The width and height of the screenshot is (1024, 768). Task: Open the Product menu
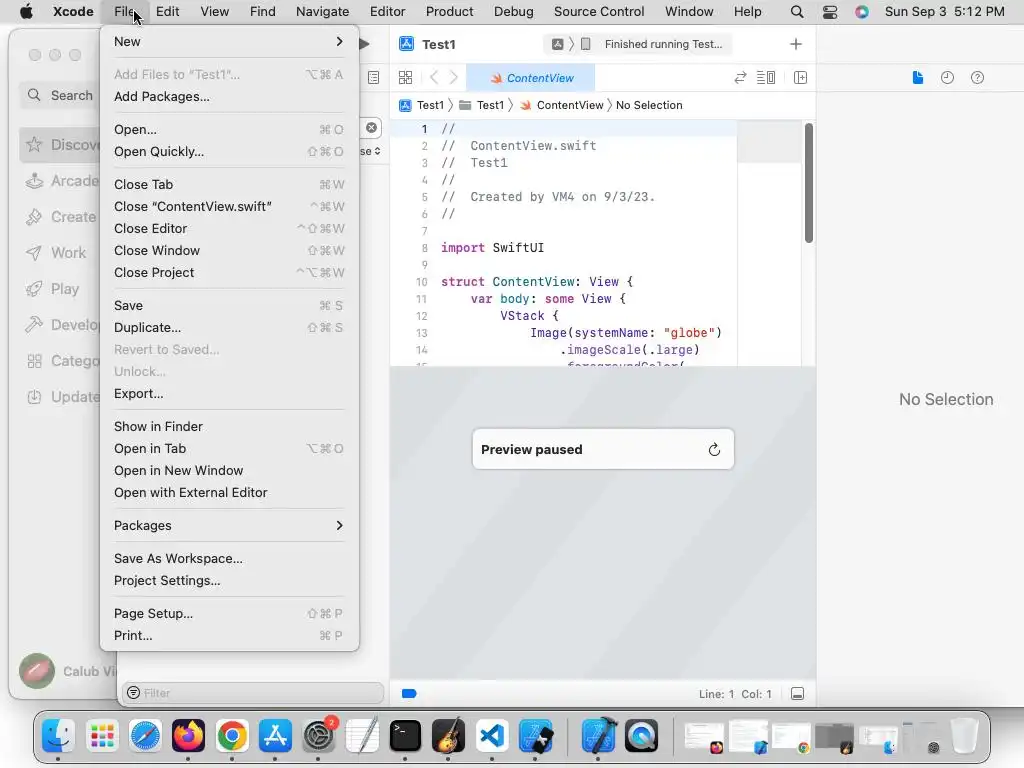pos(449,12)
